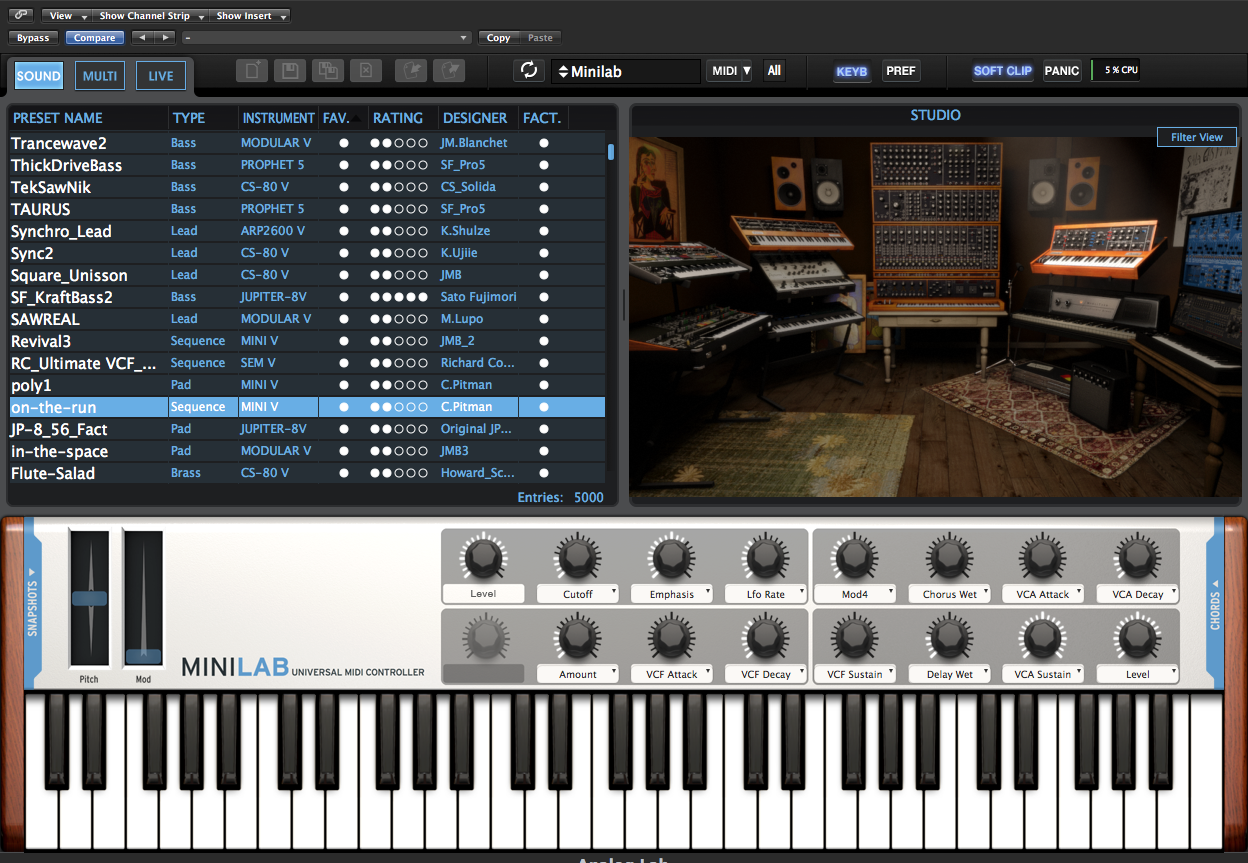Screen dimensions: 1248x863
Task: Click the Filter View button
Action: tap(1197, 137)
